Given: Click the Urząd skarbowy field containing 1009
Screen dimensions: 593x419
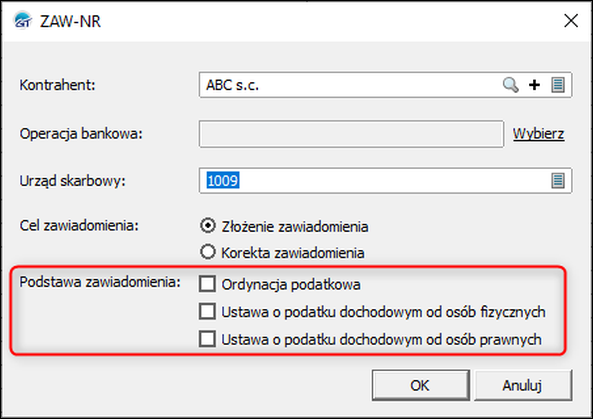Looking at the screenshot, I should pyautogui.click(x=385, y=181).
